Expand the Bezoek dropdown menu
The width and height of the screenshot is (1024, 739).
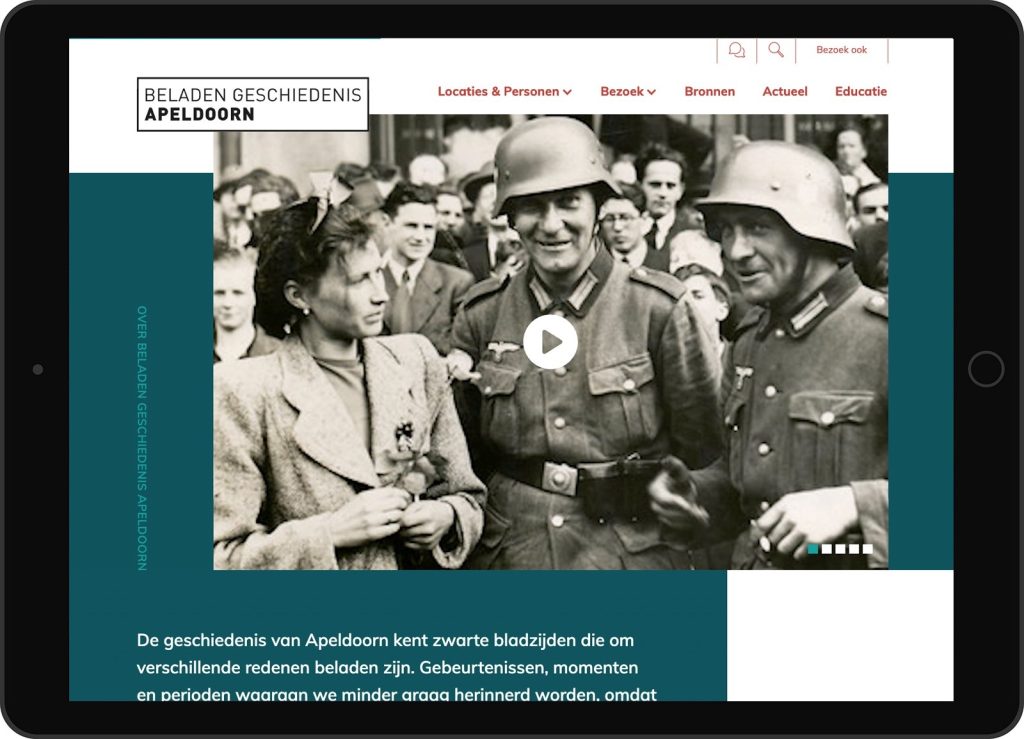pos(628,92)
